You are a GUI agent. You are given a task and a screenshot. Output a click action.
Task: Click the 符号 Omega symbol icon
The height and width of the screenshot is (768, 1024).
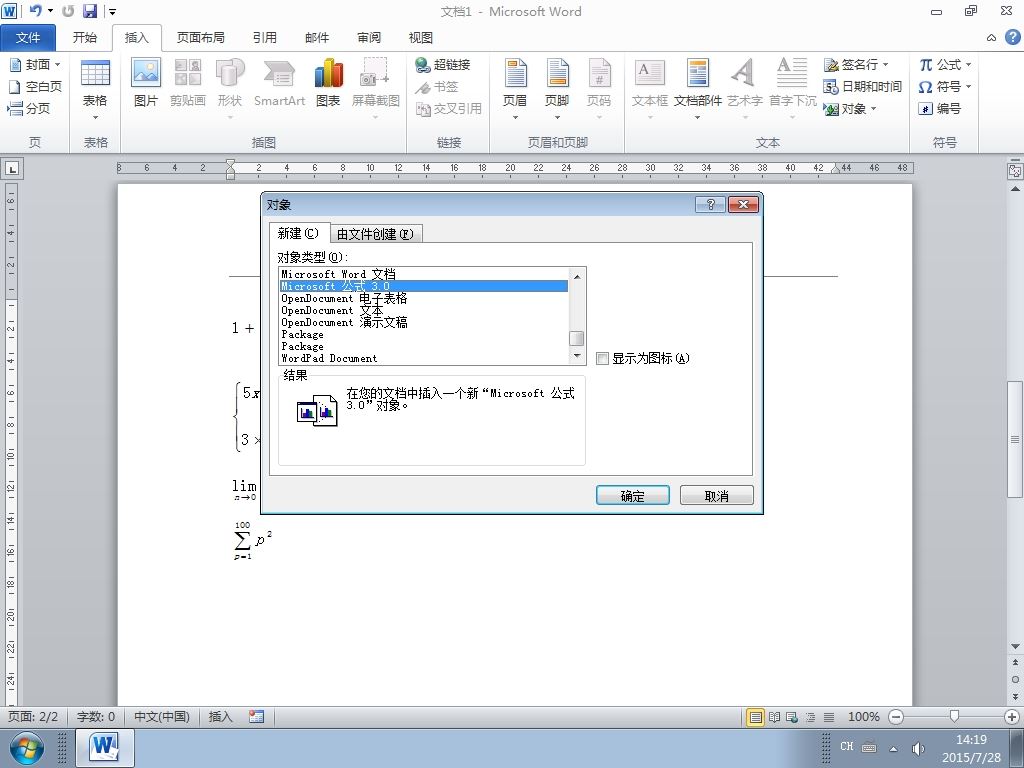click(x=925, y=86)
